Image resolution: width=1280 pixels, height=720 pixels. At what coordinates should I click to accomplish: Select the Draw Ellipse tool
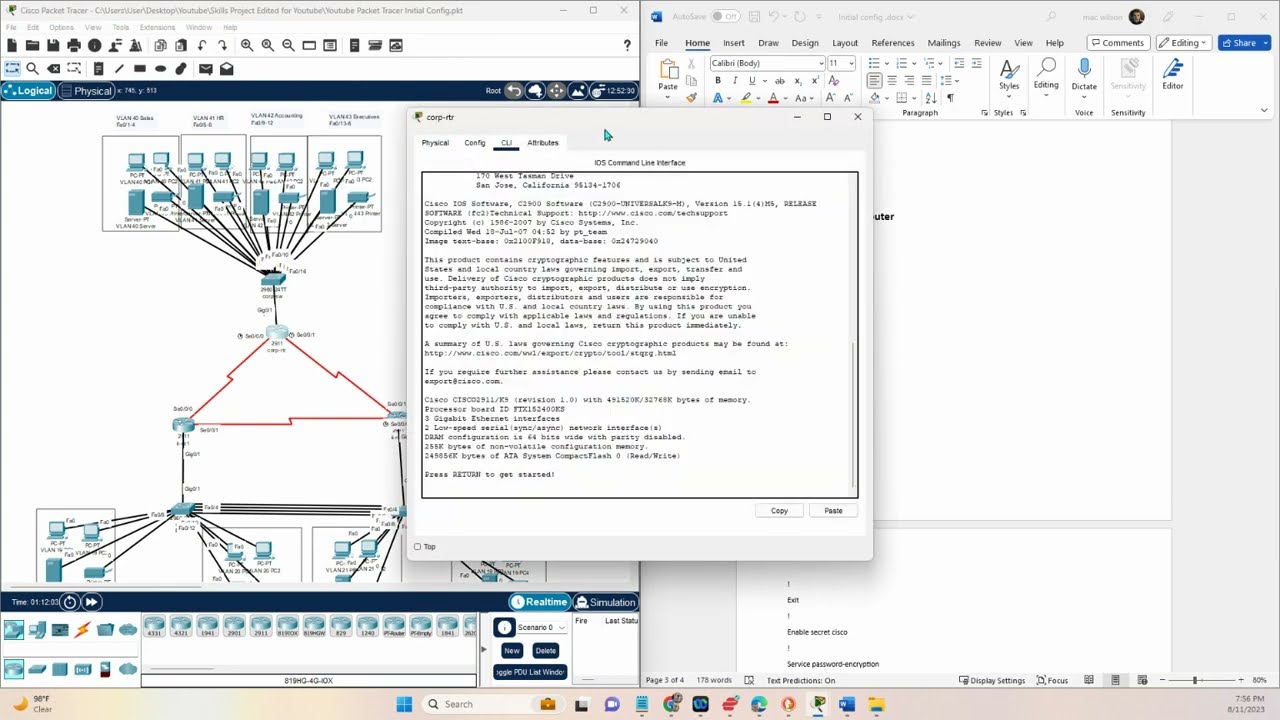coord(160,68)
